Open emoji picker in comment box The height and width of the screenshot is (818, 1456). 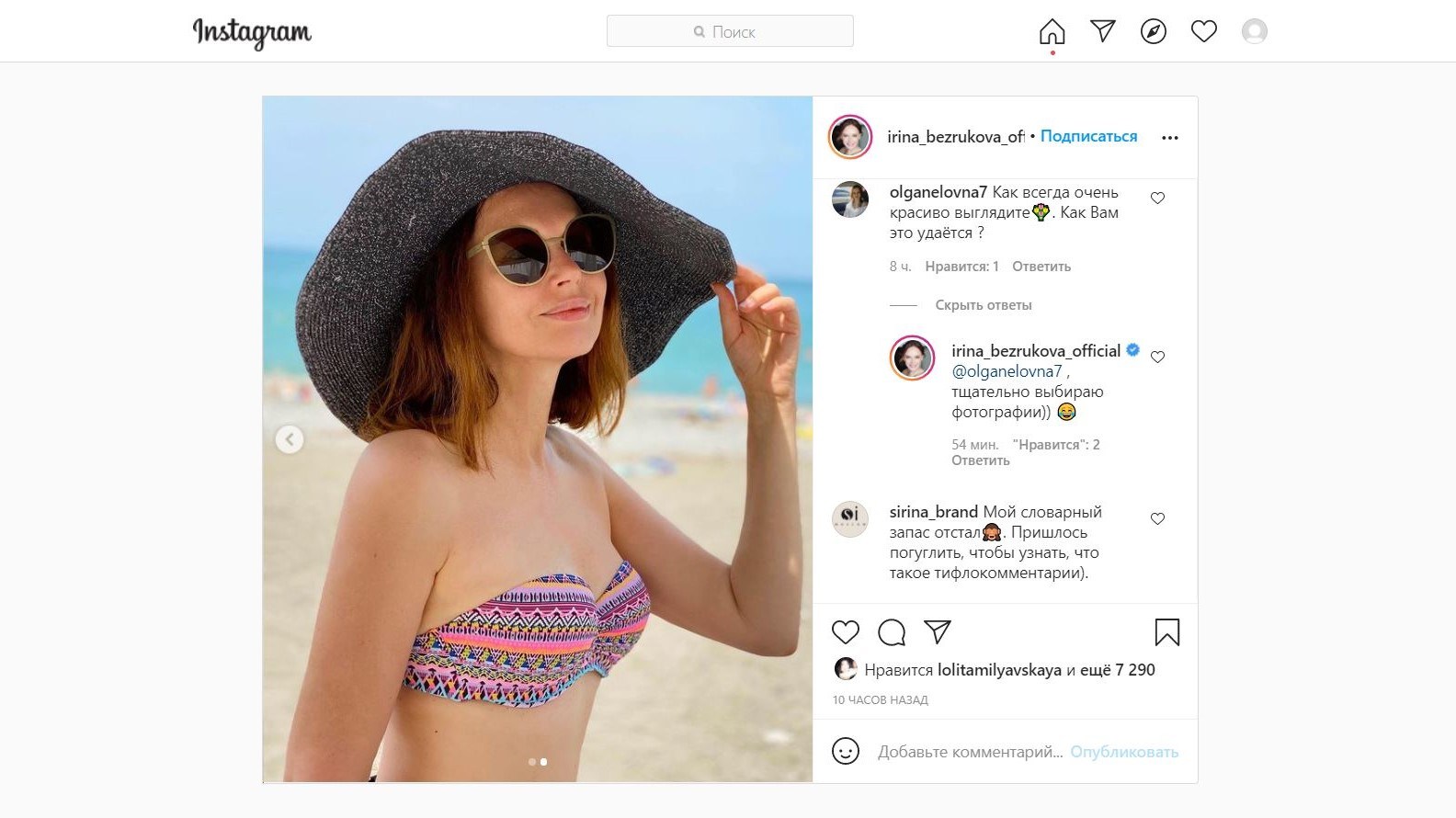click(x=845, y=751)
